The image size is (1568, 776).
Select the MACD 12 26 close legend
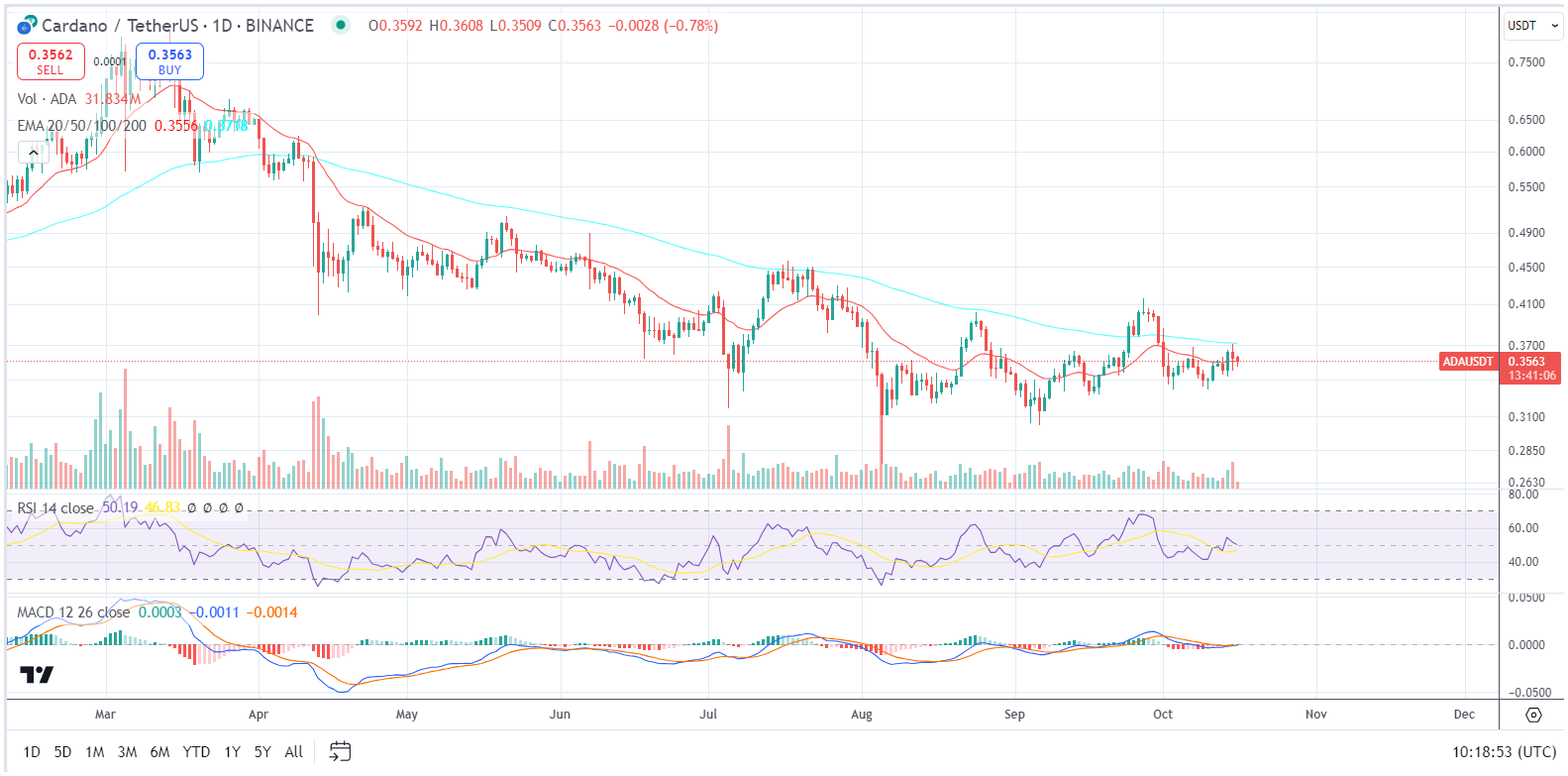coord(73,612)
